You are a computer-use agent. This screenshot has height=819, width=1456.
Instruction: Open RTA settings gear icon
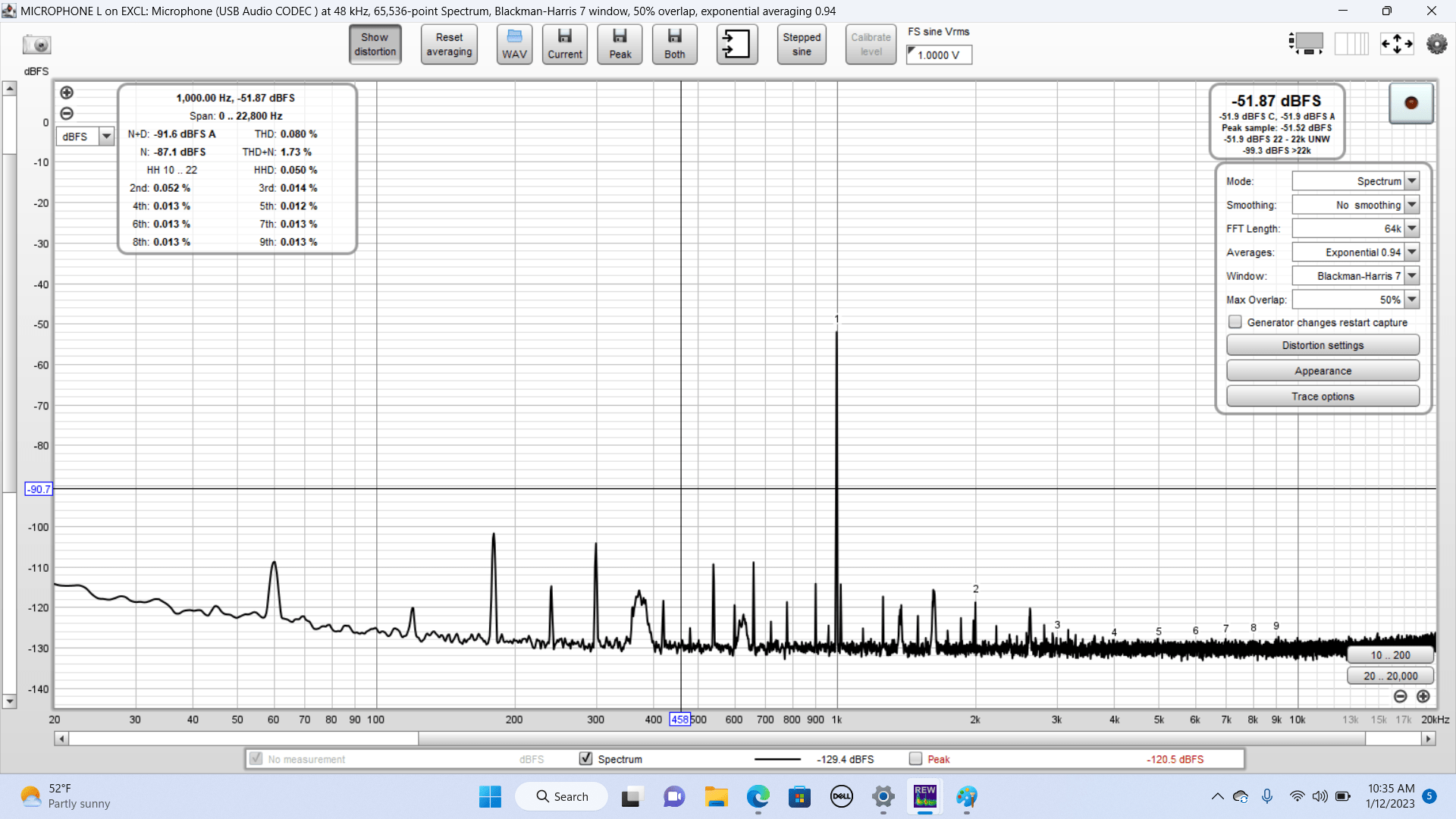(x=1436, y=44)
